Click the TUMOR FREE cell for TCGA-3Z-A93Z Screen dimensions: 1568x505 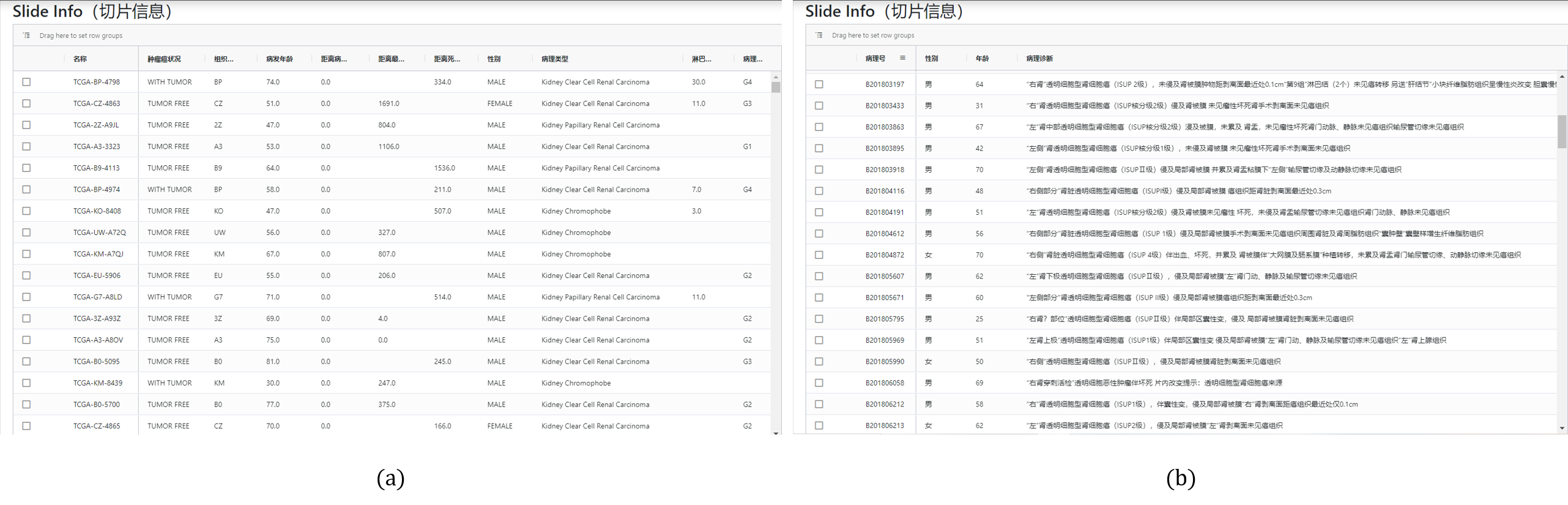click(x=168, y=319)
